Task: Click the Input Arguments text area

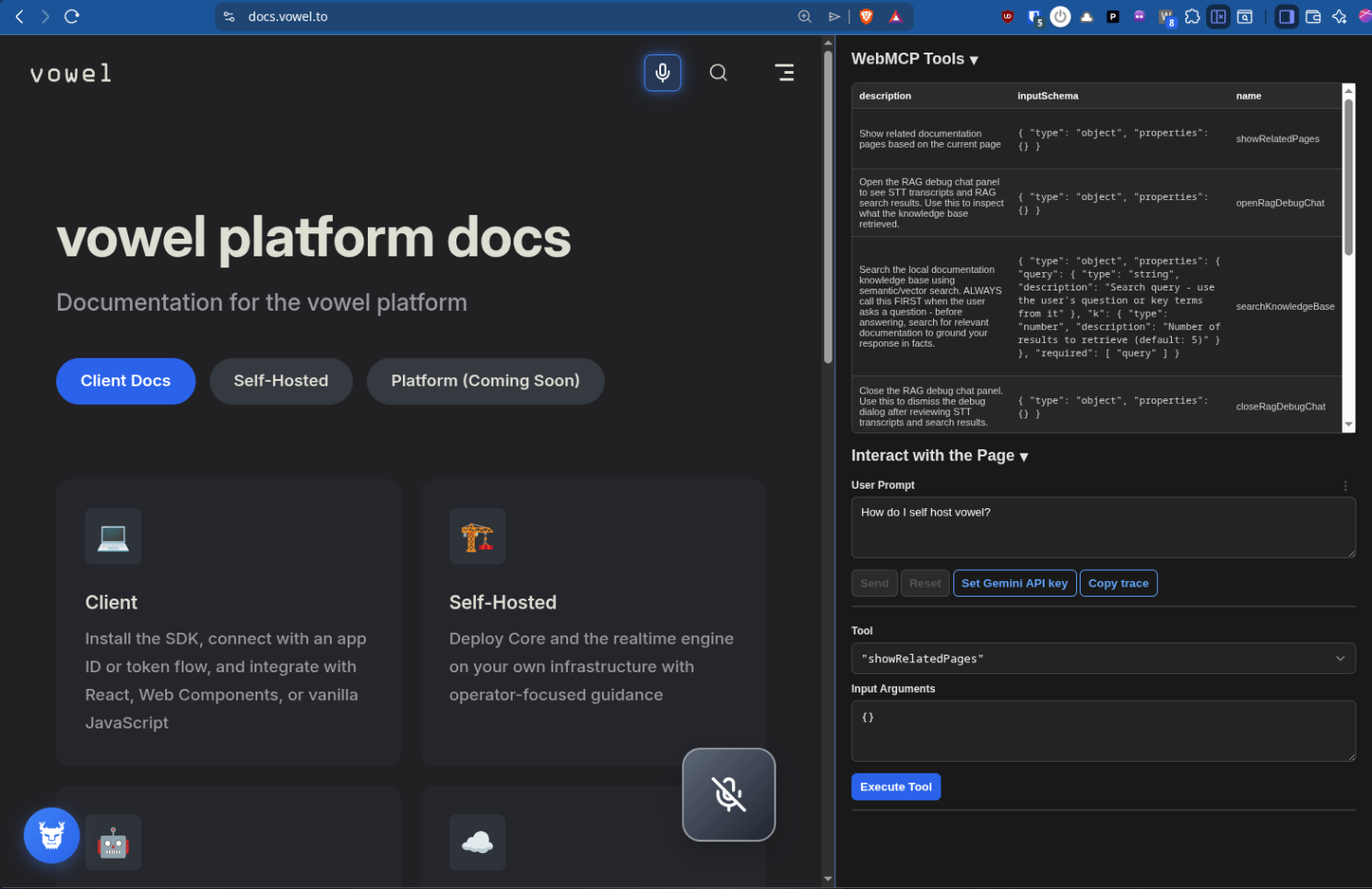Action: [1103, 731]
